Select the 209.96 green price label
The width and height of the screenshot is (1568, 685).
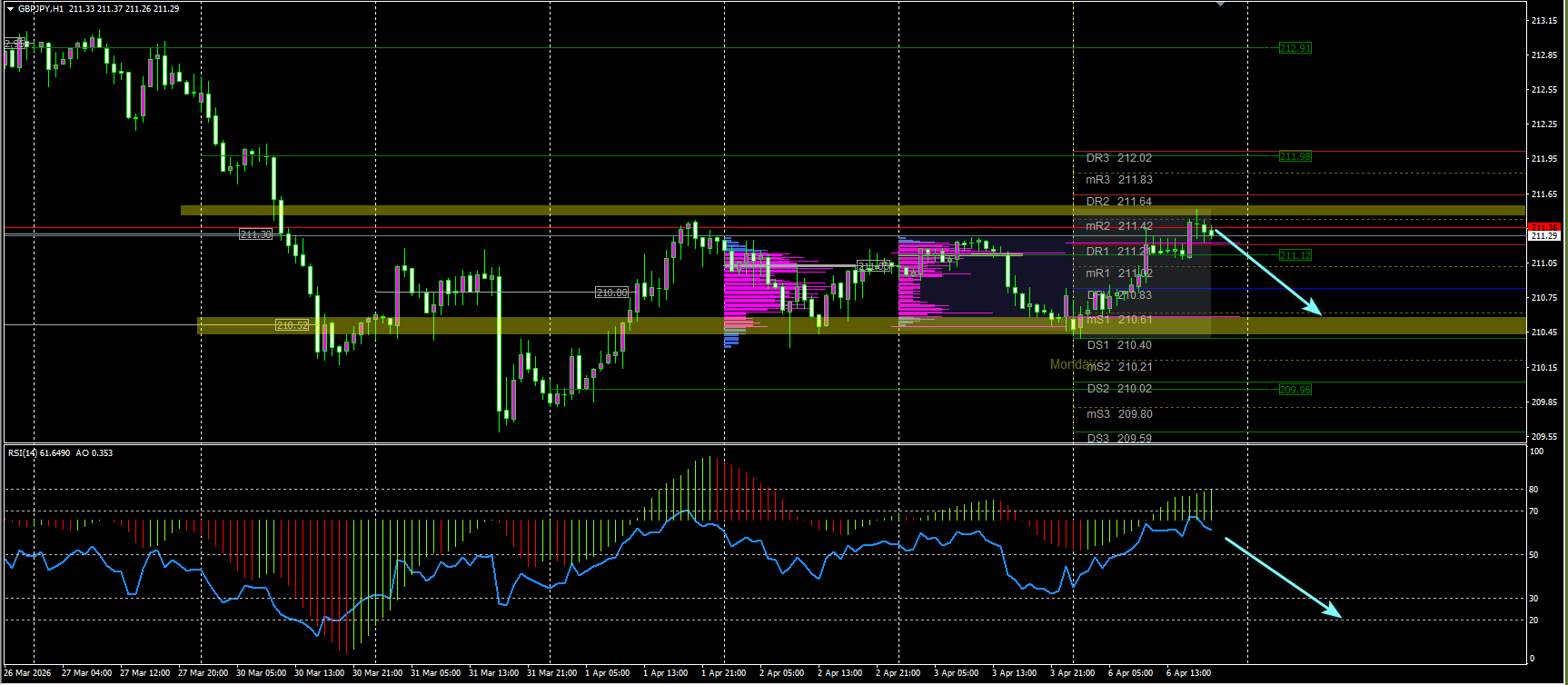(x=1295, y=390)
